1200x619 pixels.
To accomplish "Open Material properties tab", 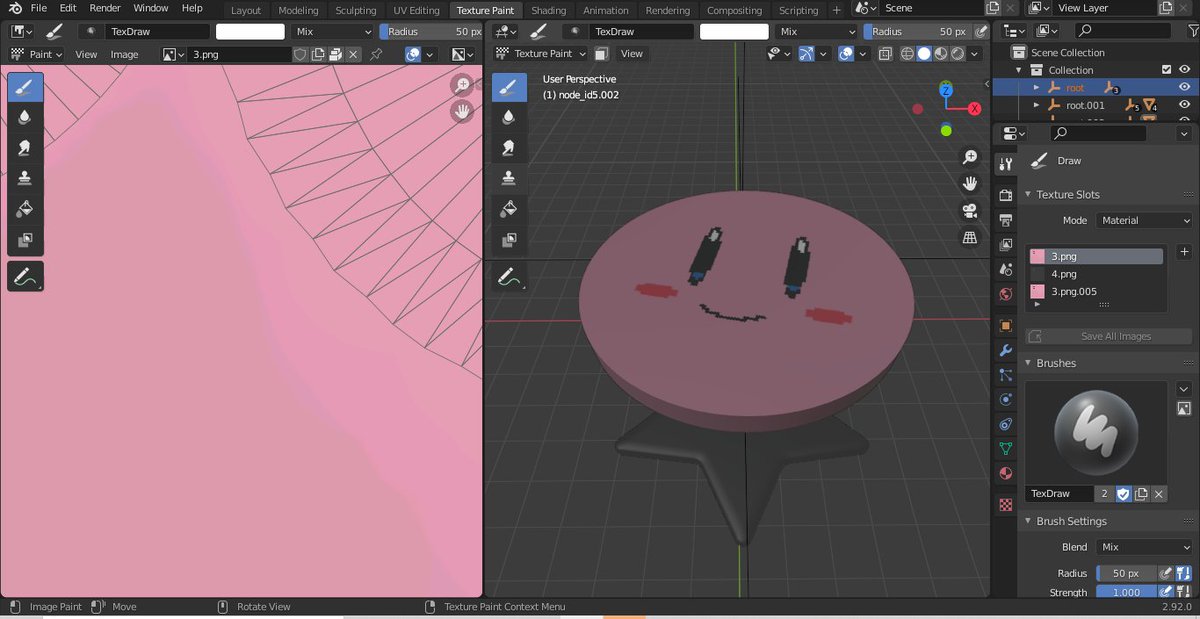I will [x=1006, y=473].
